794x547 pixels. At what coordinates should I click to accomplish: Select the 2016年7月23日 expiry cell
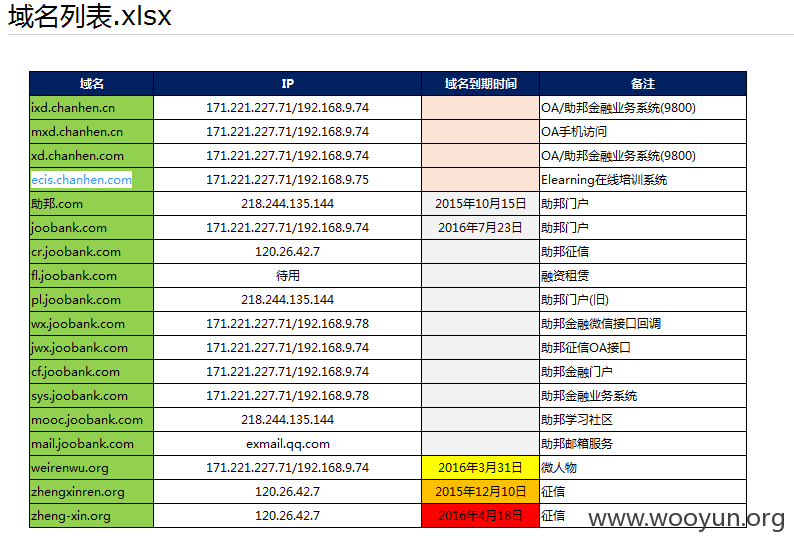point(481,227)
